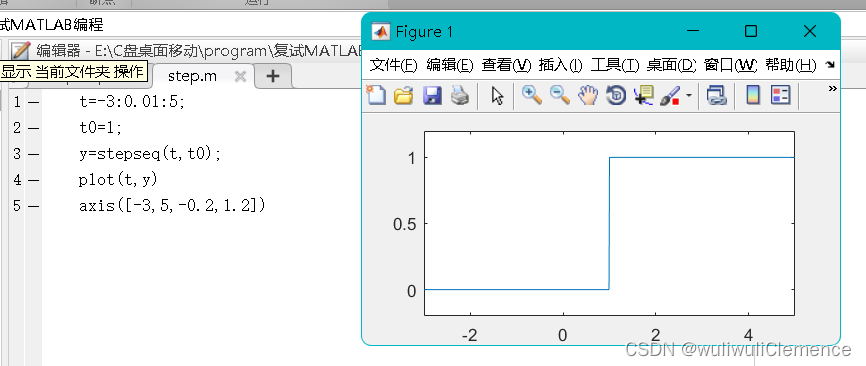This screenshot has height=366, width=866.
Task: Minimize the Figure 1 window
Action: pyautogui.click(x=694, y=31)
